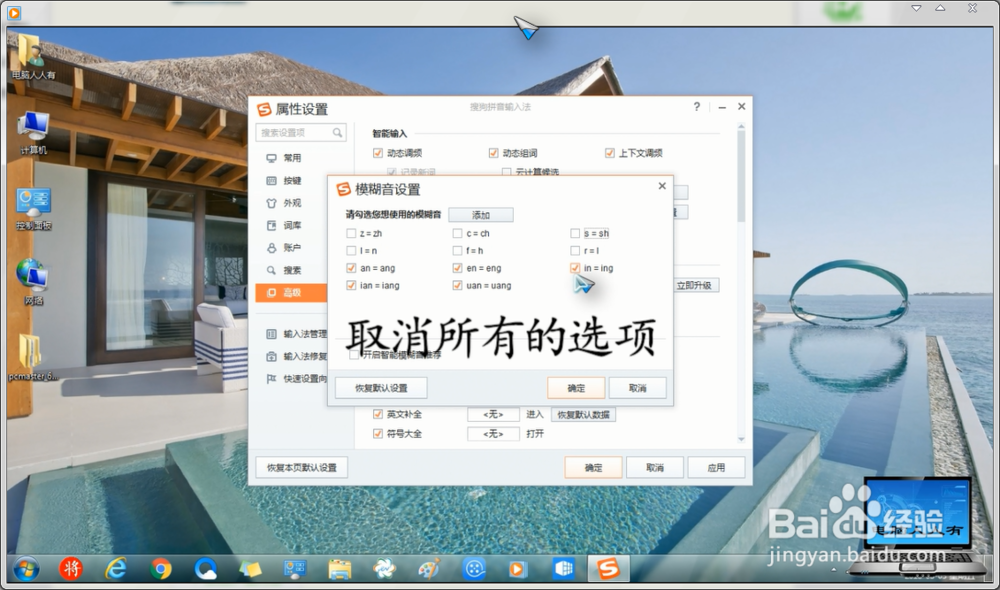Switch to the 词库 settings category

(x=291, y=225)
